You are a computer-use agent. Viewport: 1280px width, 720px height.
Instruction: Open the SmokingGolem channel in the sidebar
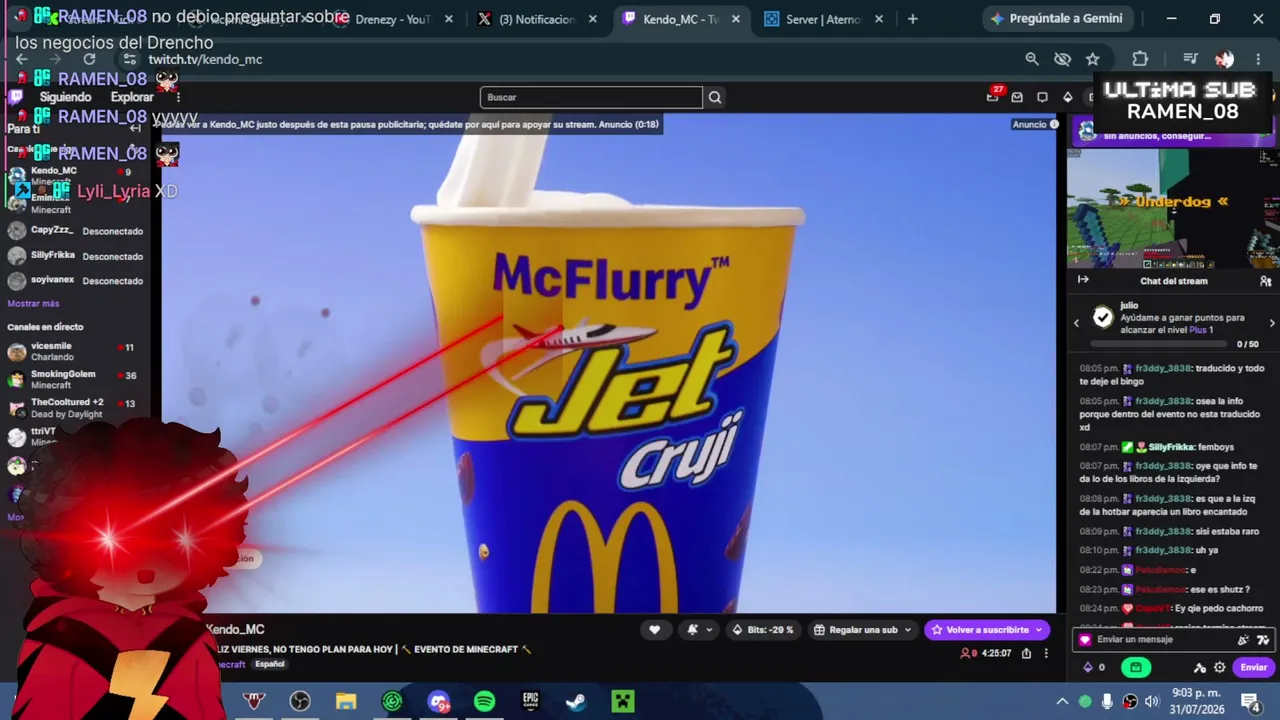[75, 379]
